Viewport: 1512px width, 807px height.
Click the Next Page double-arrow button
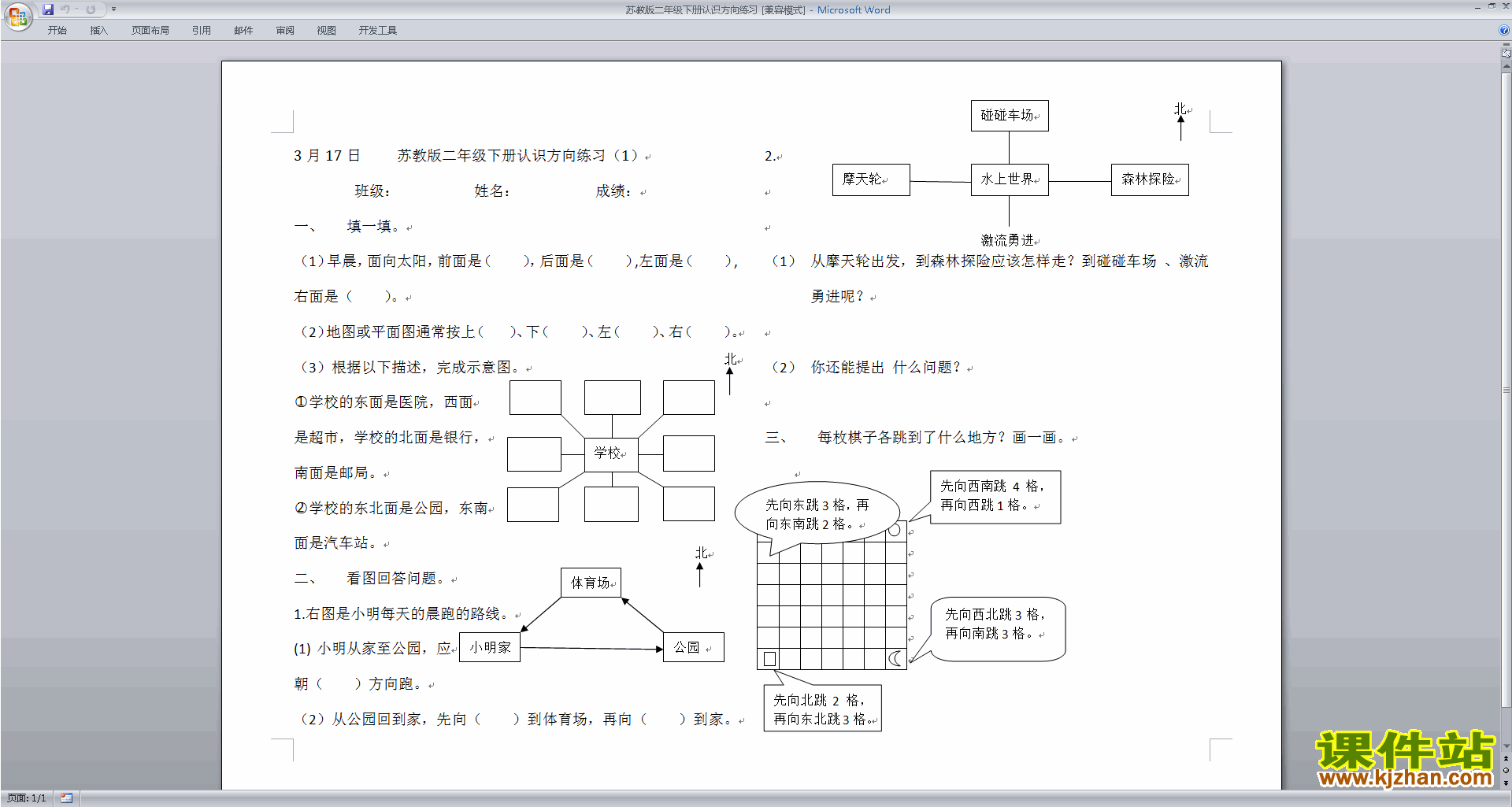(1506, 783)
